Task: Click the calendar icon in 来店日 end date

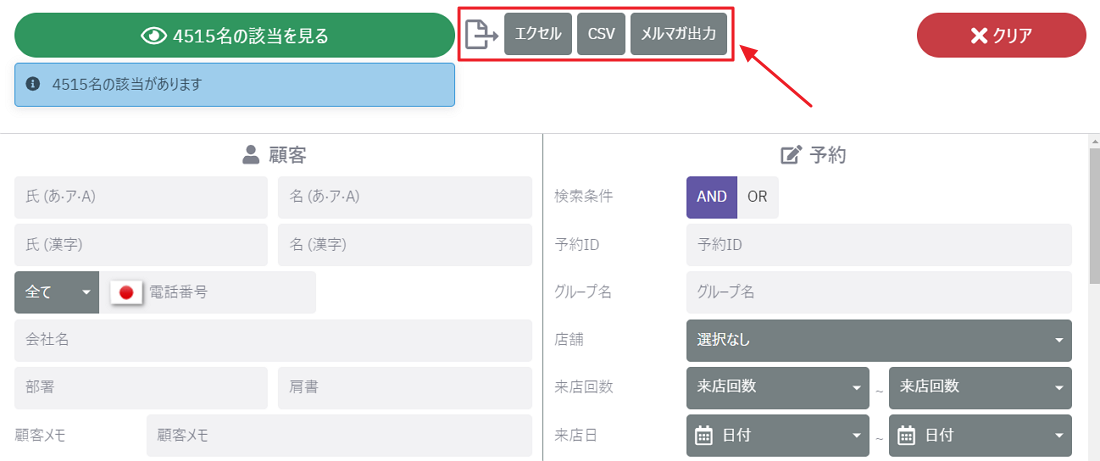Action: click(x=906, y=435)
